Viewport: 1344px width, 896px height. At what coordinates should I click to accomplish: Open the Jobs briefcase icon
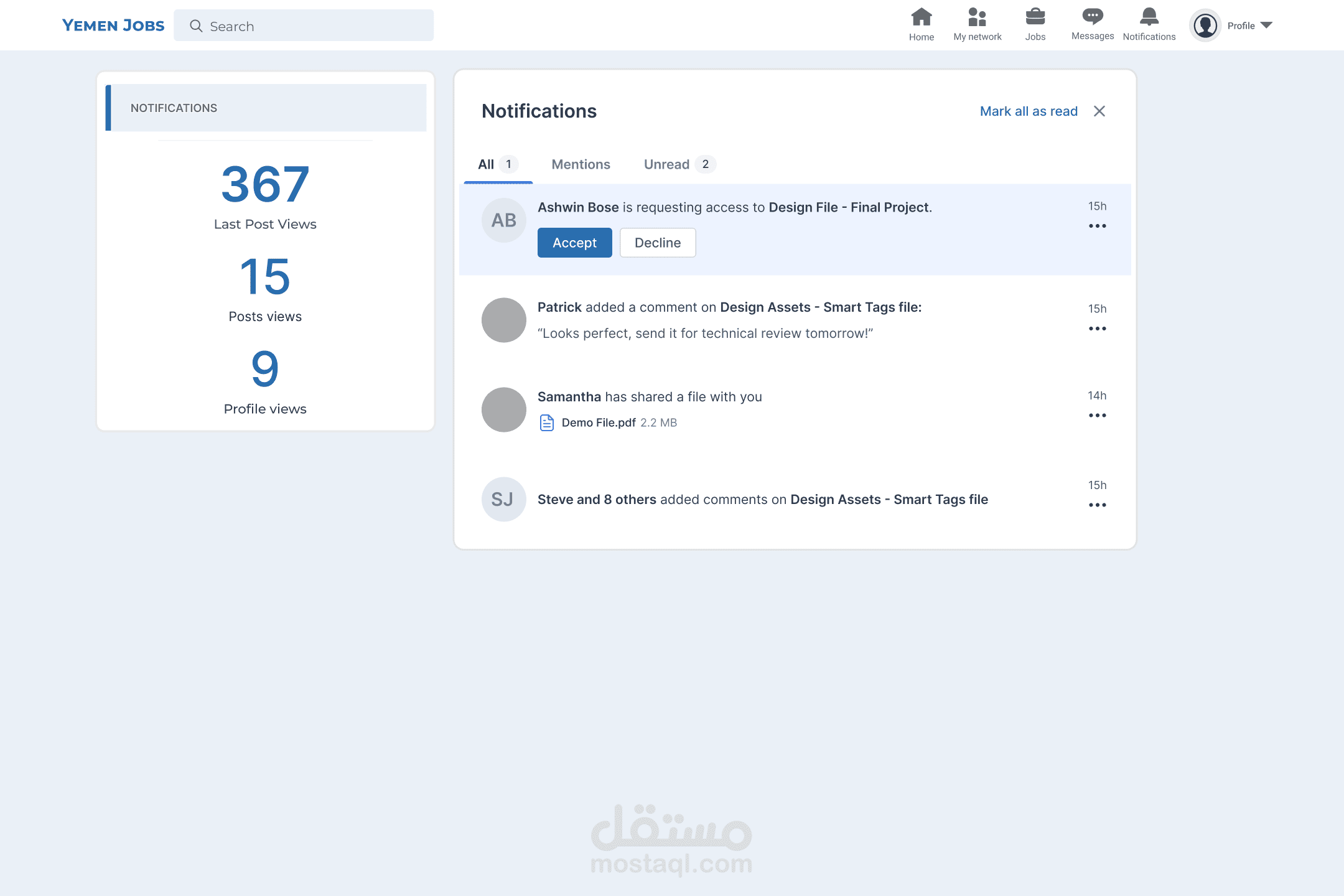click(x=1035, y=17)
